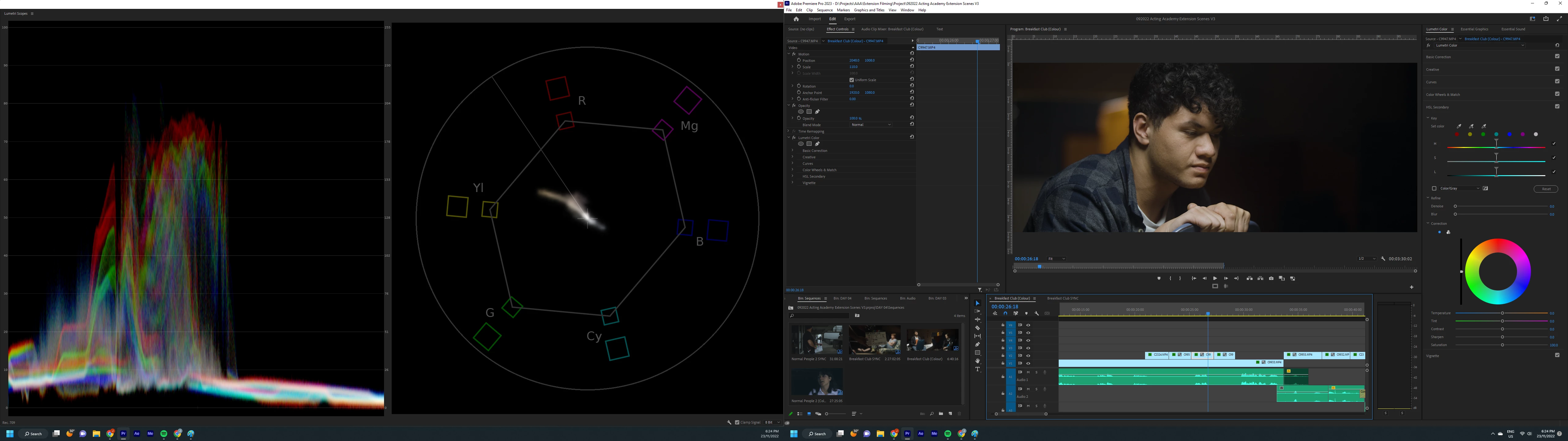This screenshot has width=1568, height=441.
Task: Select the Type tool
Action: point(978,370)
